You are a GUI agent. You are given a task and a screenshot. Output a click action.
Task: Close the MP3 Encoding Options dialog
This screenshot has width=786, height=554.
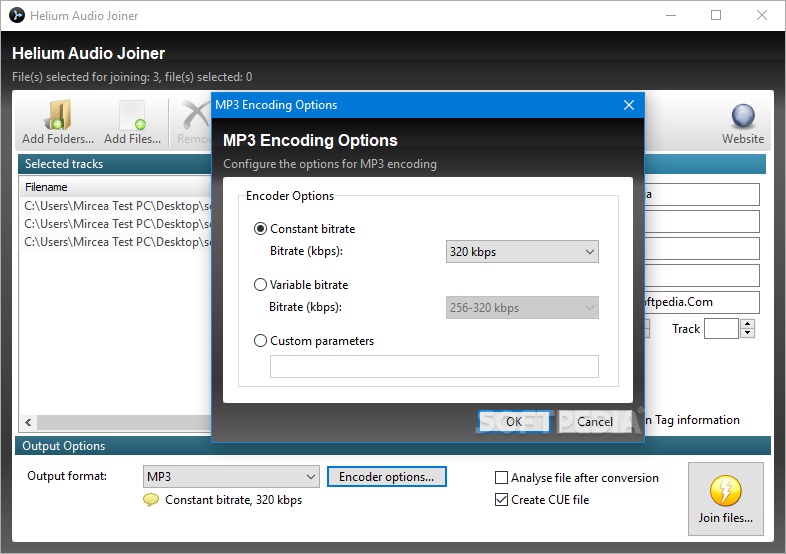point(629,105)
